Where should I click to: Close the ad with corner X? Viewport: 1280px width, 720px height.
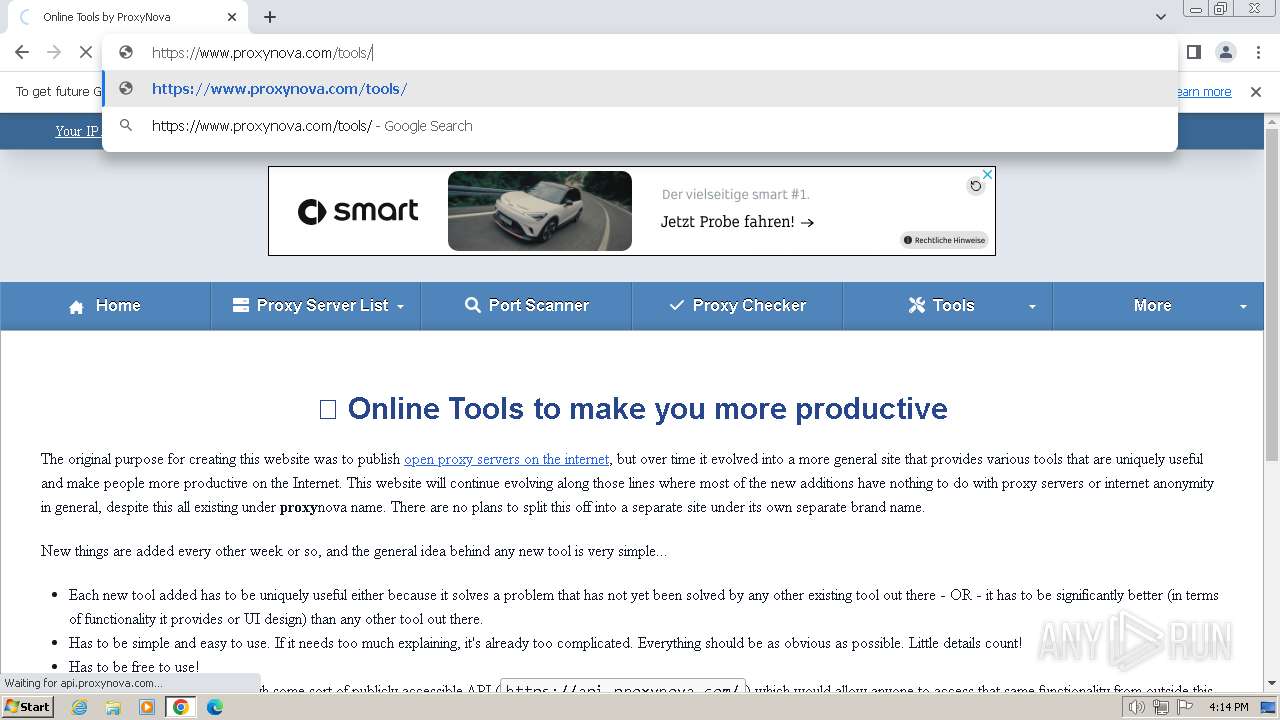click(x=987, y=175)
